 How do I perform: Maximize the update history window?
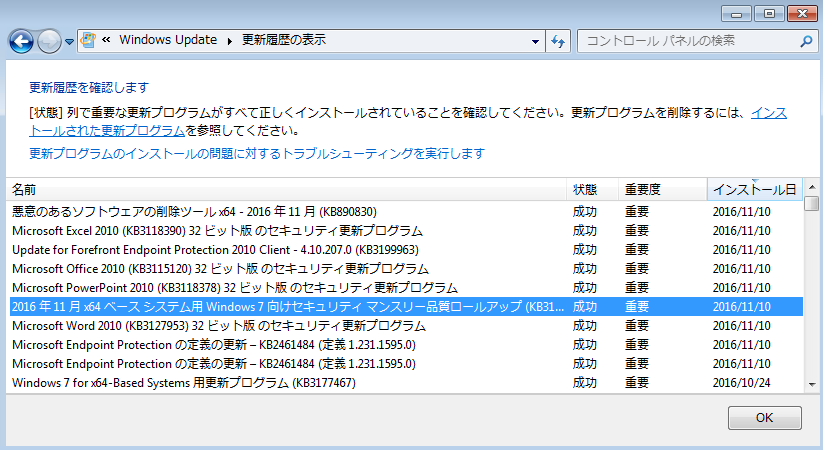769,14
